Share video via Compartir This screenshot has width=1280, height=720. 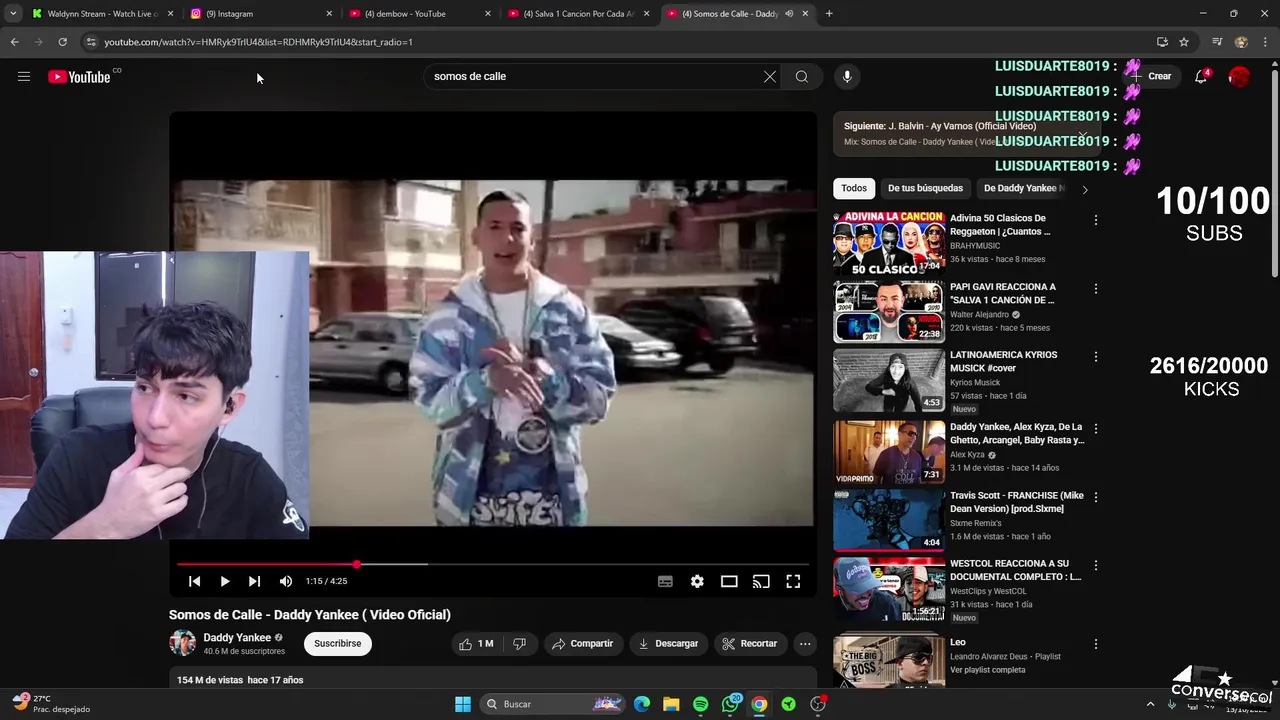pyautogui.click(x=583, y=644)
